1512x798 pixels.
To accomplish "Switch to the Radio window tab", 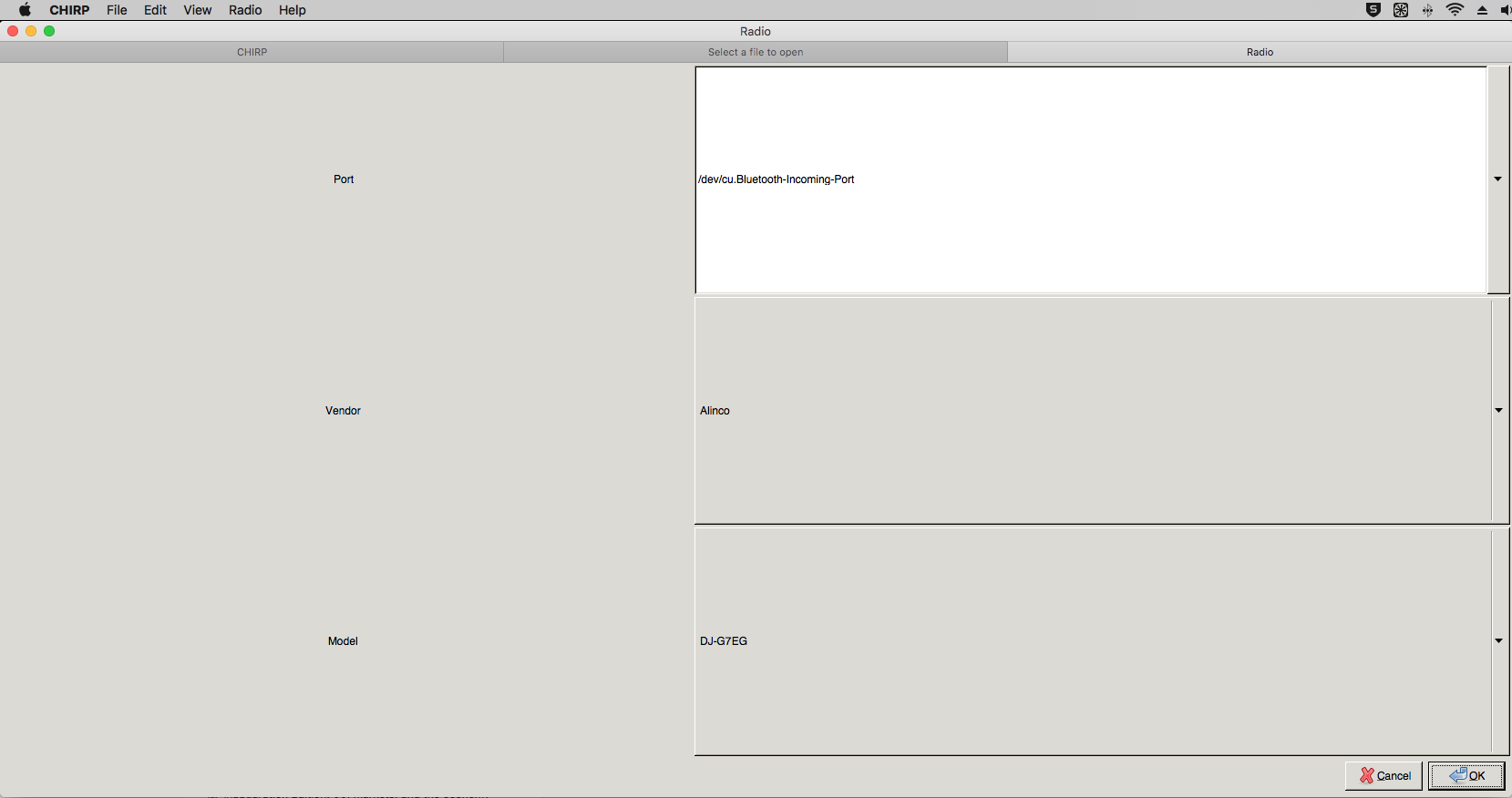I will pos(1260,52).
